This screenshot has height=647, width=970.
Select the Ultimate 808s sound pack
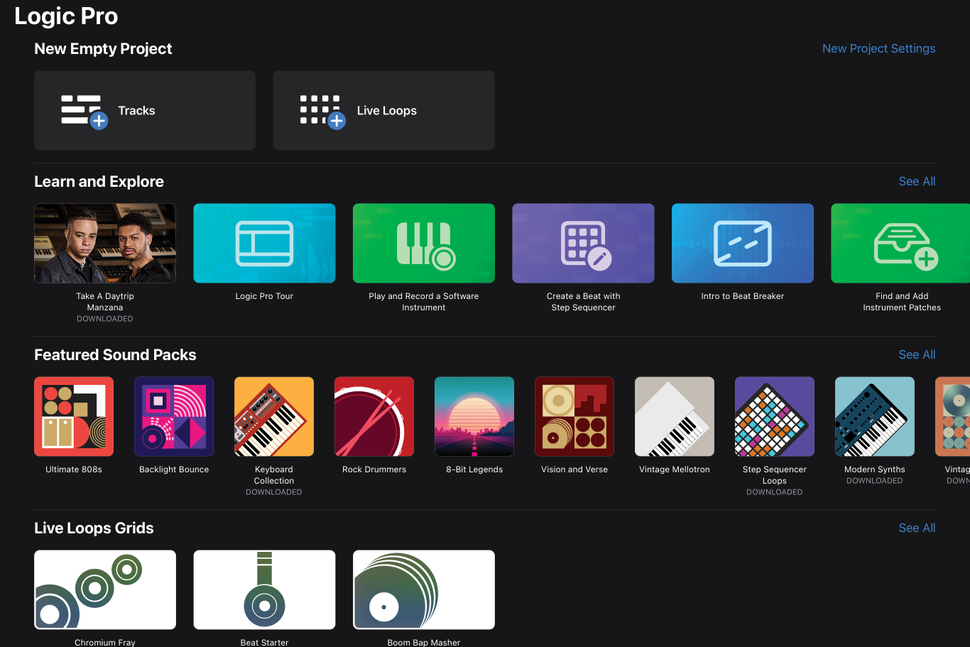(x=73, y=415)
